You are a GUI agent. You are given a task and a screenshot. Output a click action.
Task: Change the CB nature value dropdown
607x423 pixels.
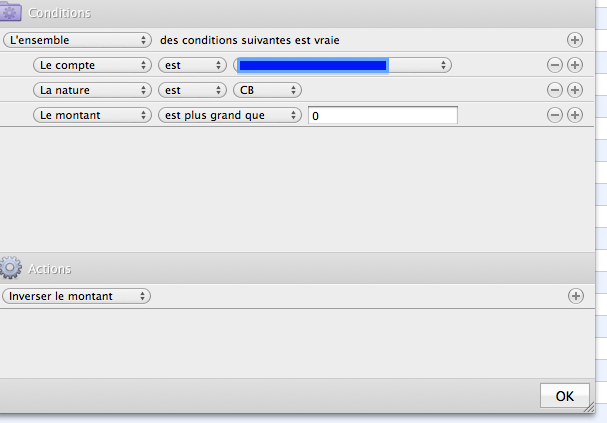point(267,90)
